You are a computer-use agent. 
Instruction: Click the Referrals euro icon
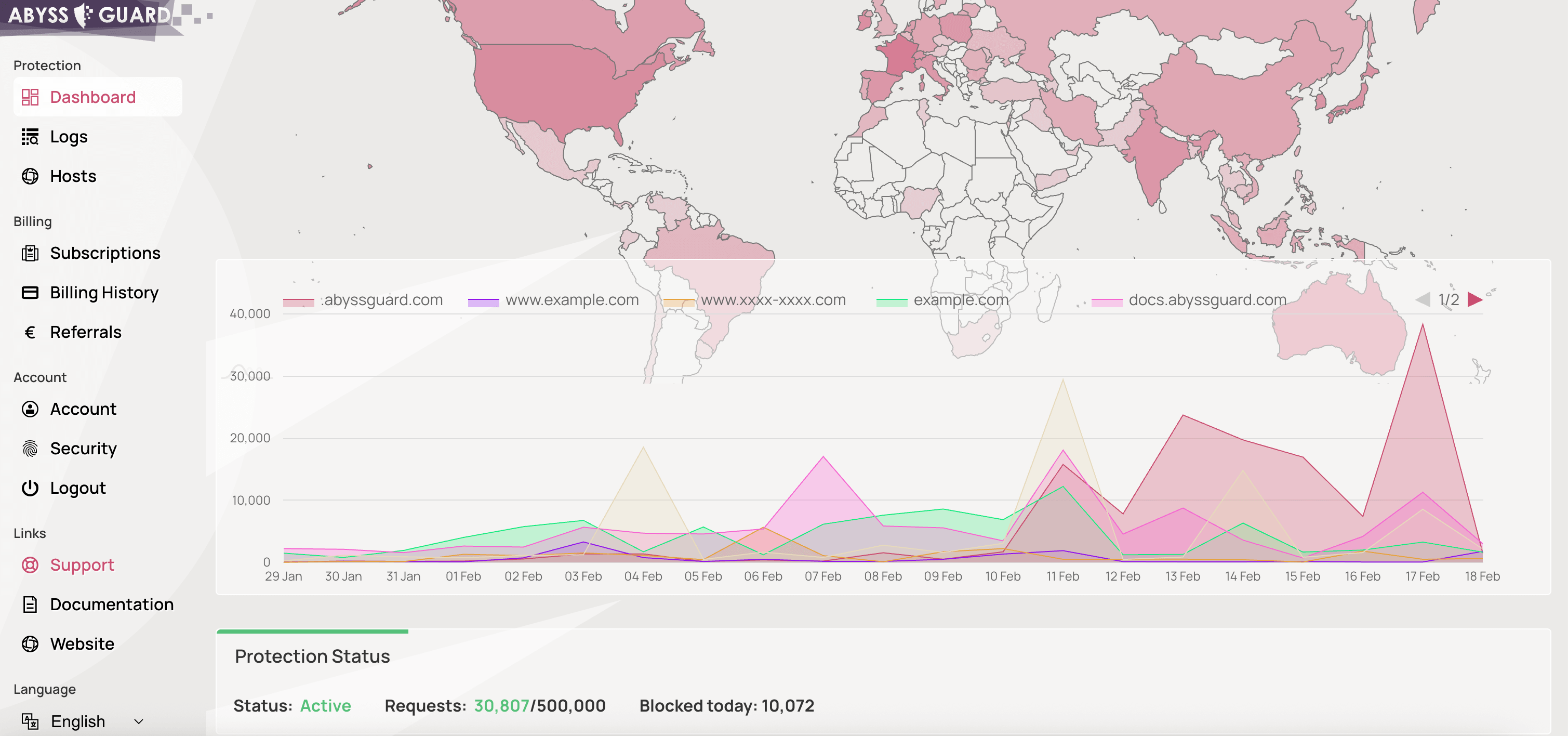(30, 332)
